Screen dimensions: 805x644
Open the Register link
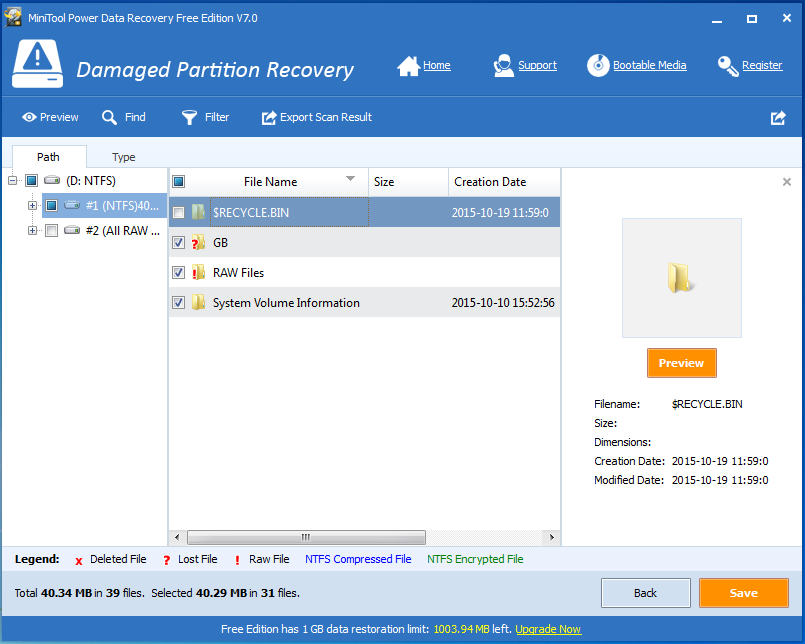point(762,65)
